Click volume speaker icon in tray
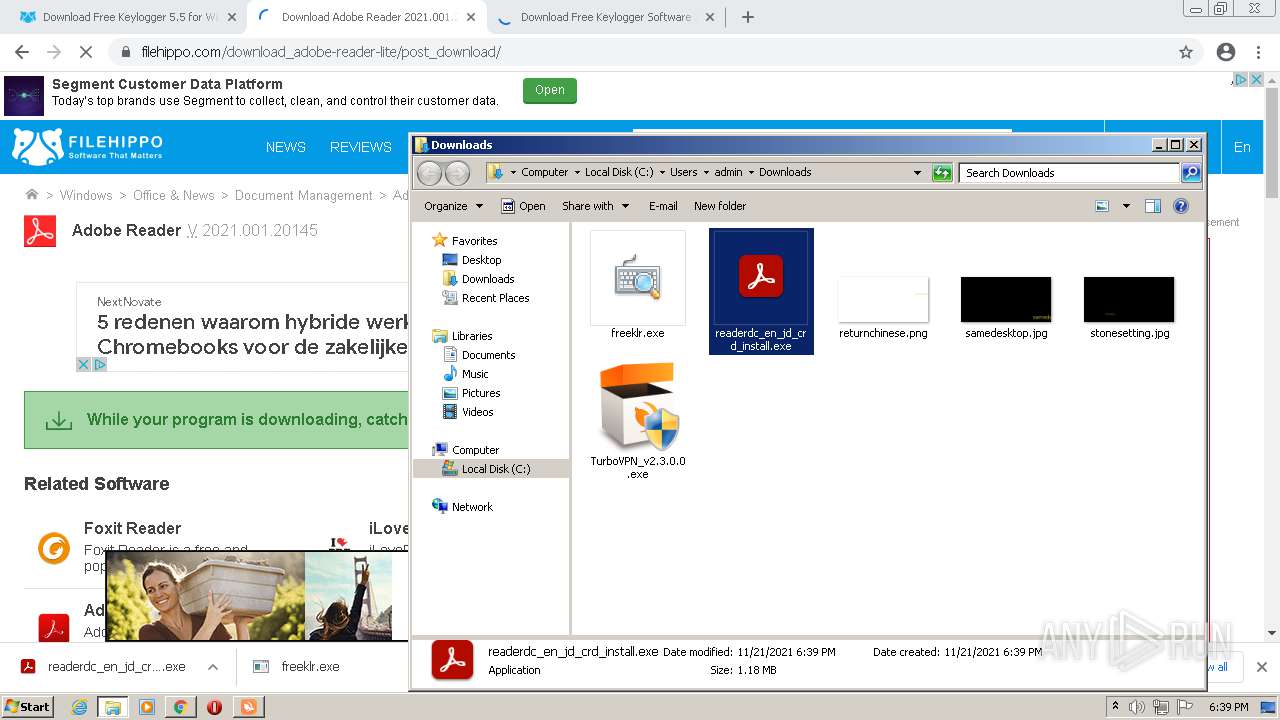Viewport: 1280px width, 720px height. point(1137,707)
